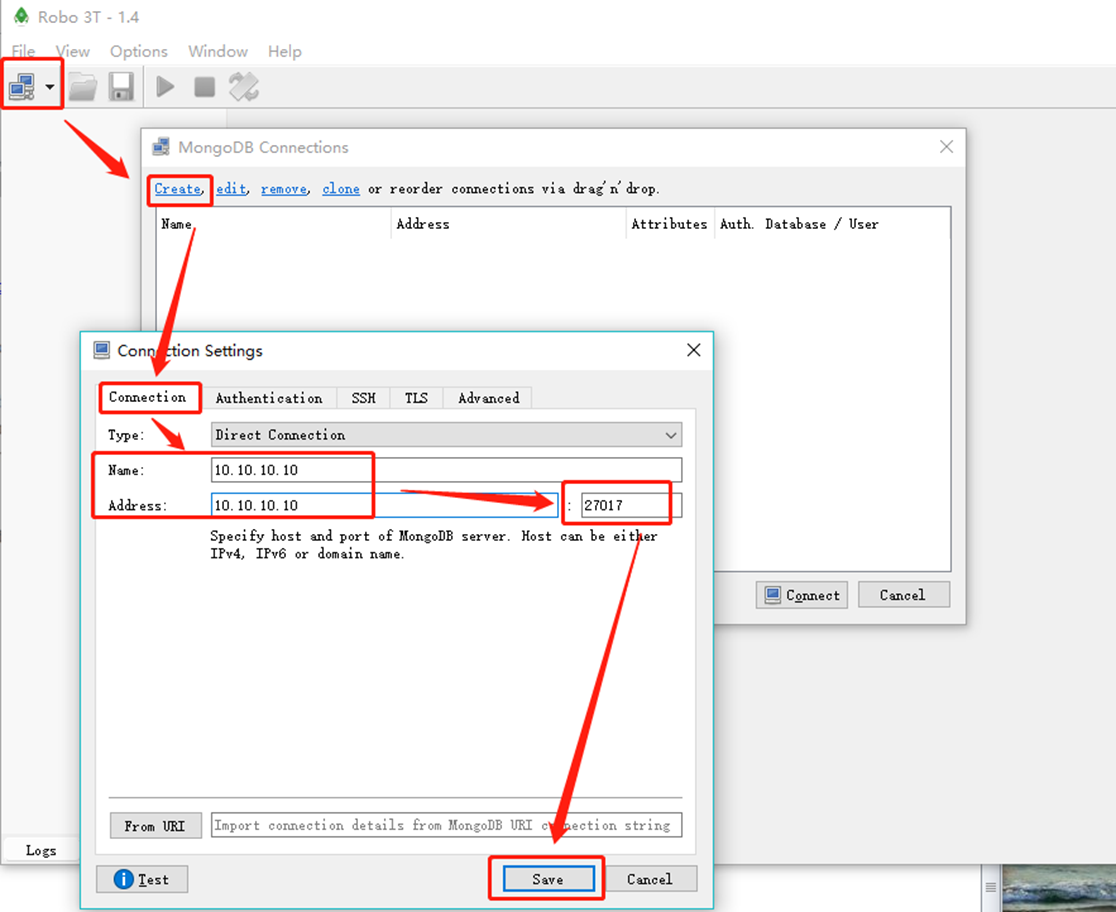1116x912 pixels.
Task: Click the remove connection link
Action: [283, 189]
